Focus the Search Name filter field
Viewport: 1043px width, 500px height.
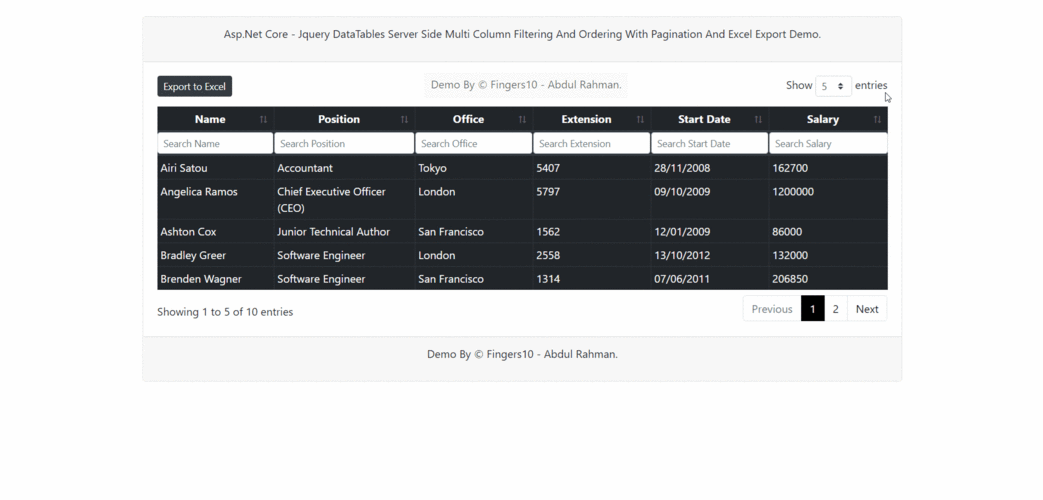click(x=215, y=144)
